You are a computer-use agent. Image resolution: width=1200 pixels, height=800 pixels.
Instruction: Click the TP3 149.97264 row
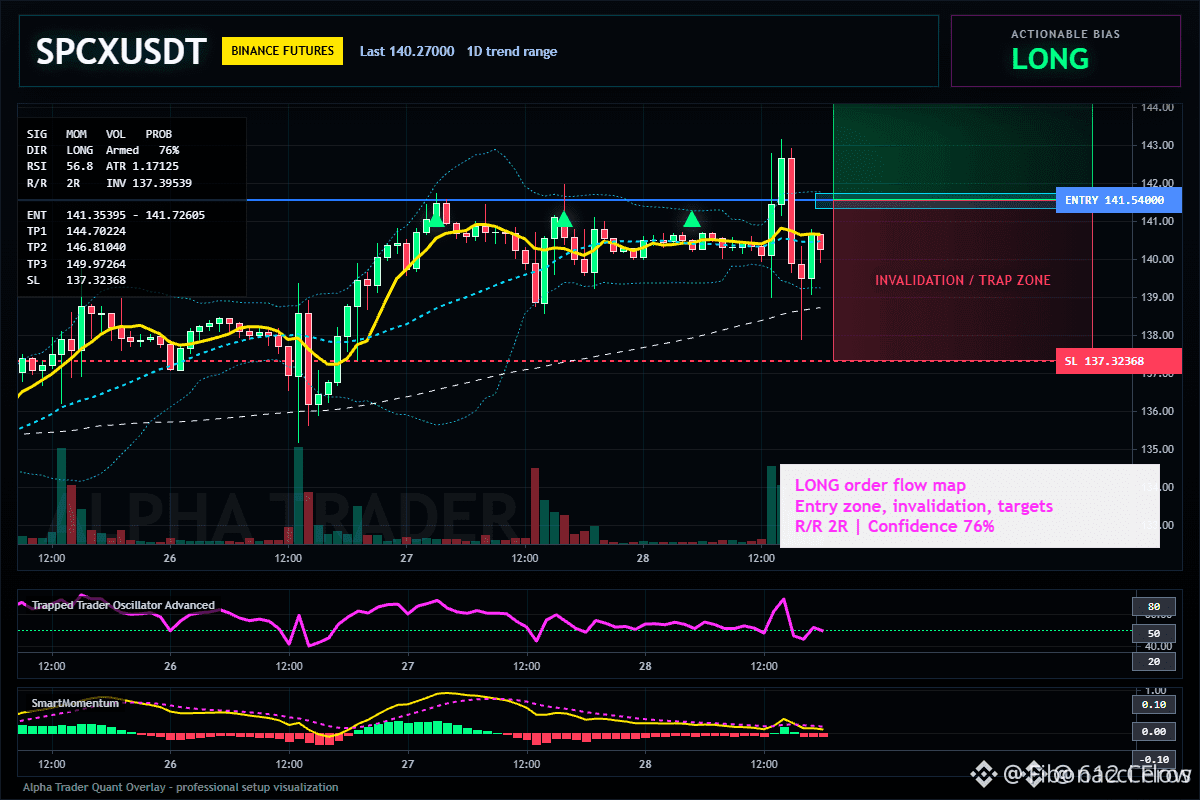click(x=76, y=264)
